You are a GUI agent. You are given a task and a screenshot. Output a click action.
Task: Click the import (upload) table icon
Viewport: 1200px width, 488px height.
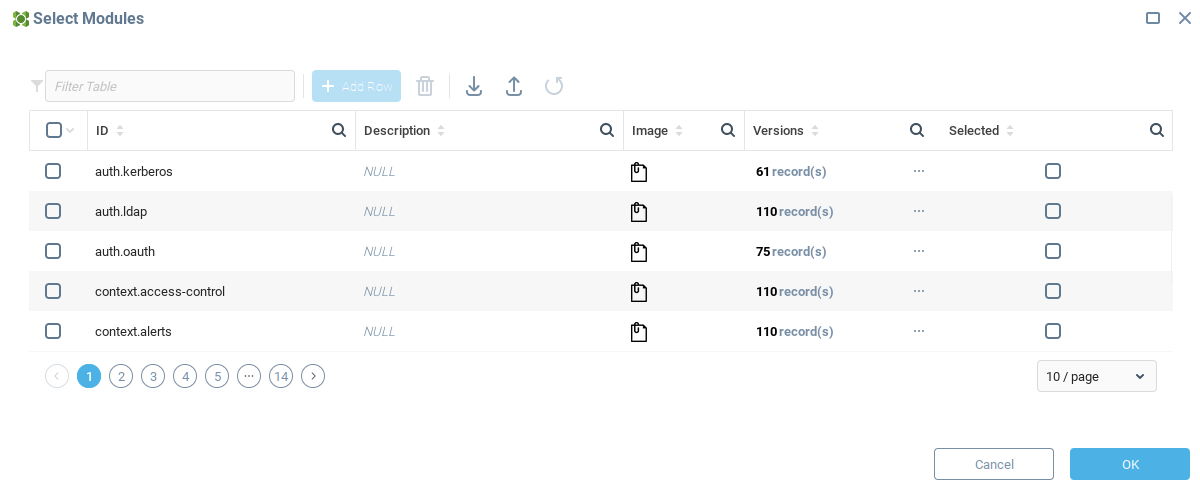[x=514, y=86]
